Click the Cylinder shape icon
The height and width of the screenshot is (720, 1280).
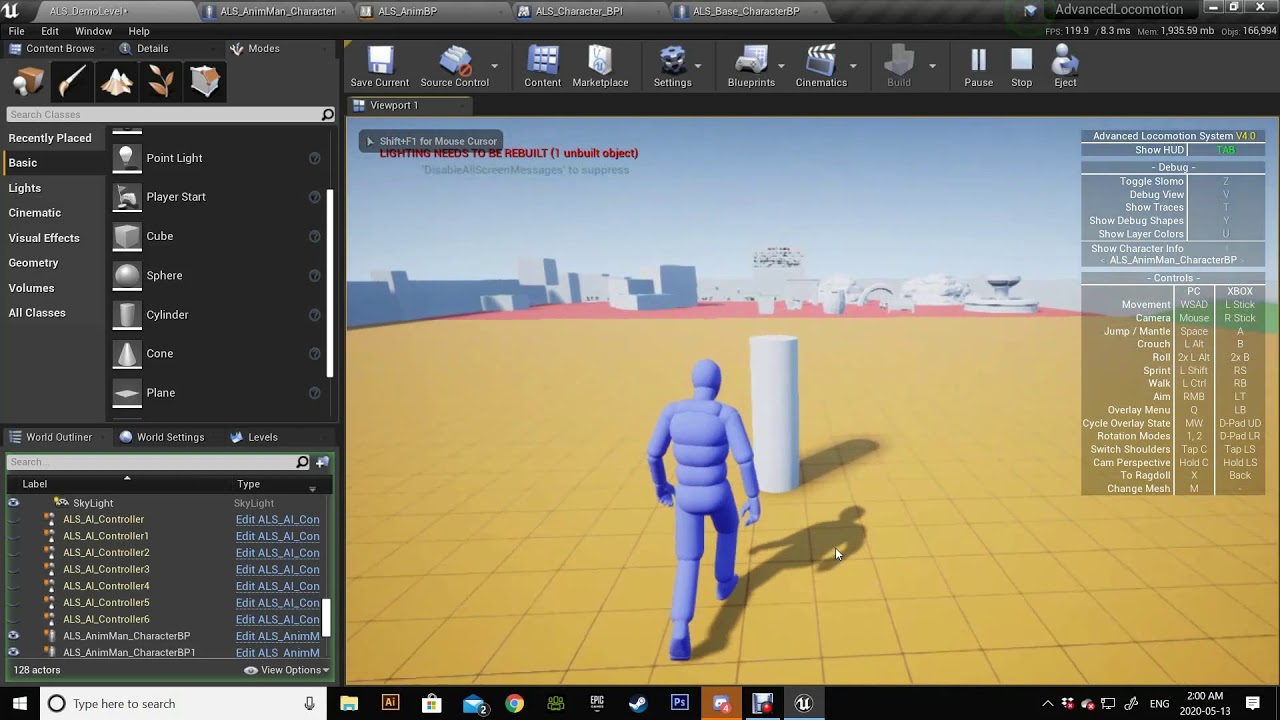127,314
